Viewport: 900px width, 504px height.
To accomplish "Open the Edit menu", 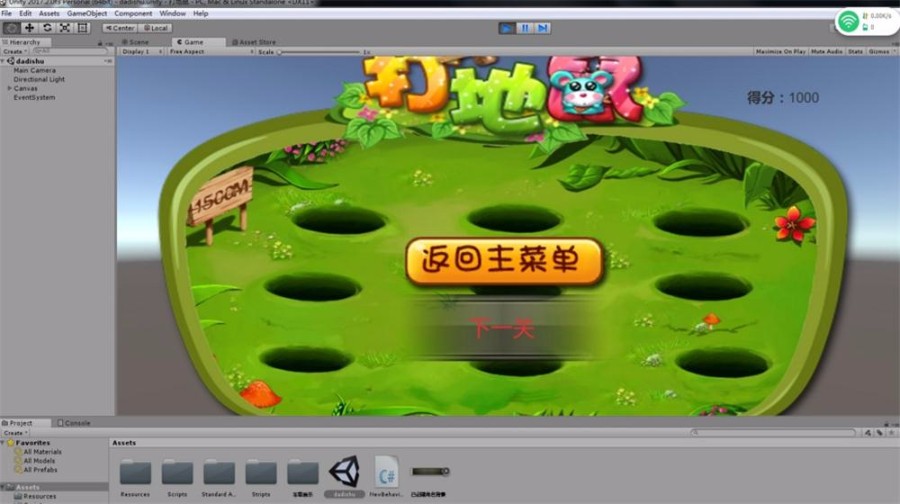I will 25,13.
